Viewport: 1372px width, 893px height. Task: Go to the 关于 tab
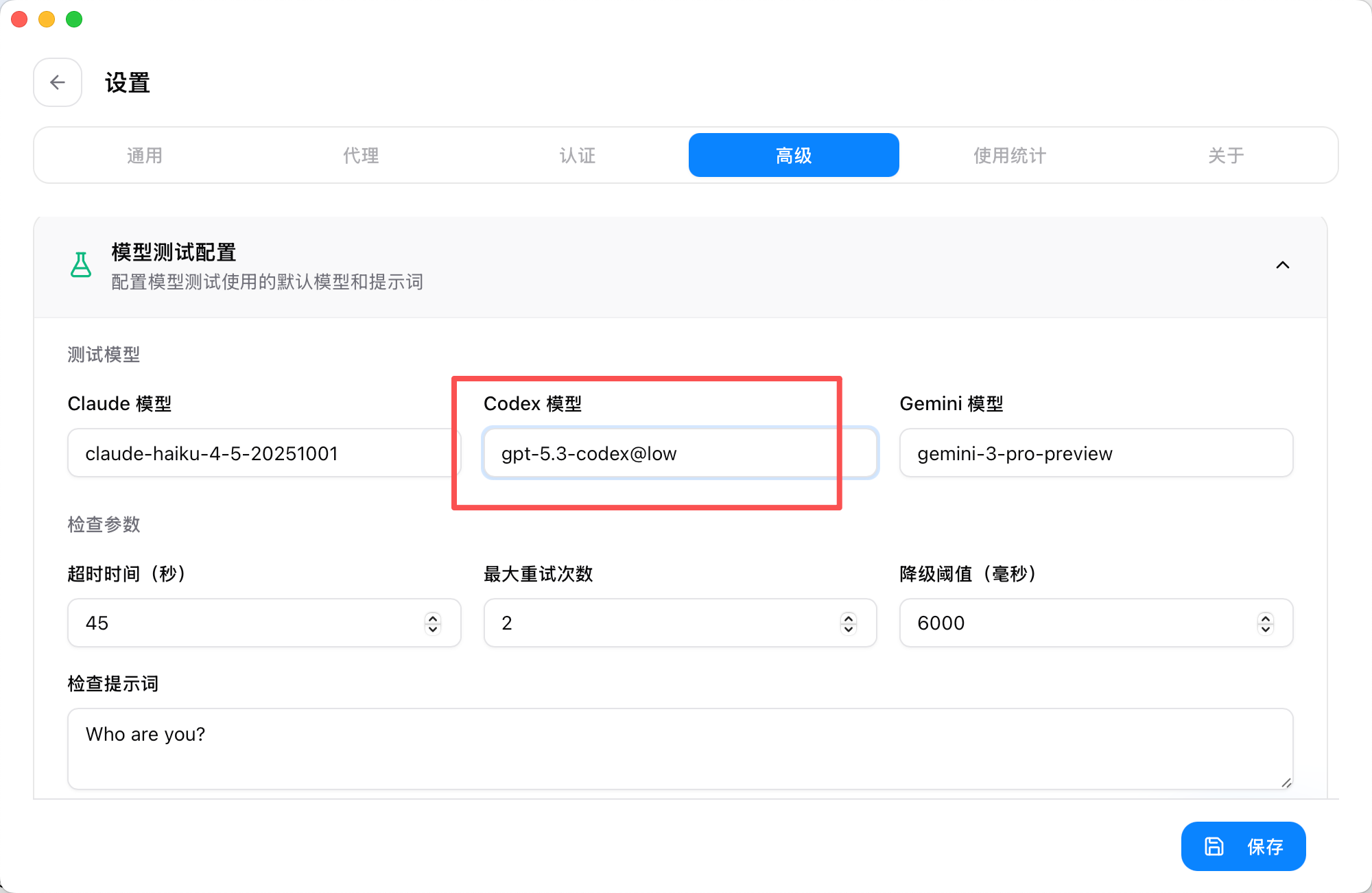(1226, 155)
